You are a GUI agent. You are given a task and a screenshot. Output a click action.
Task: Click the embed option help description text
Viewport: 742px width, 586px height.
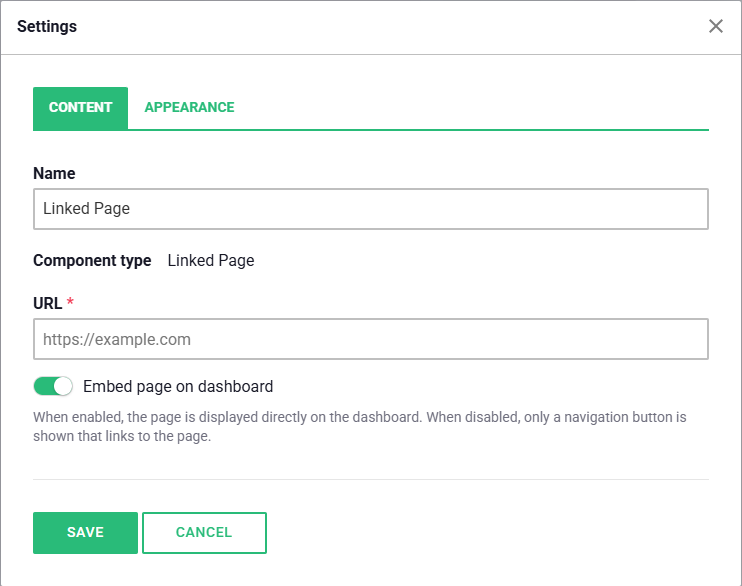pyautogui.click(x=360, y=426)
